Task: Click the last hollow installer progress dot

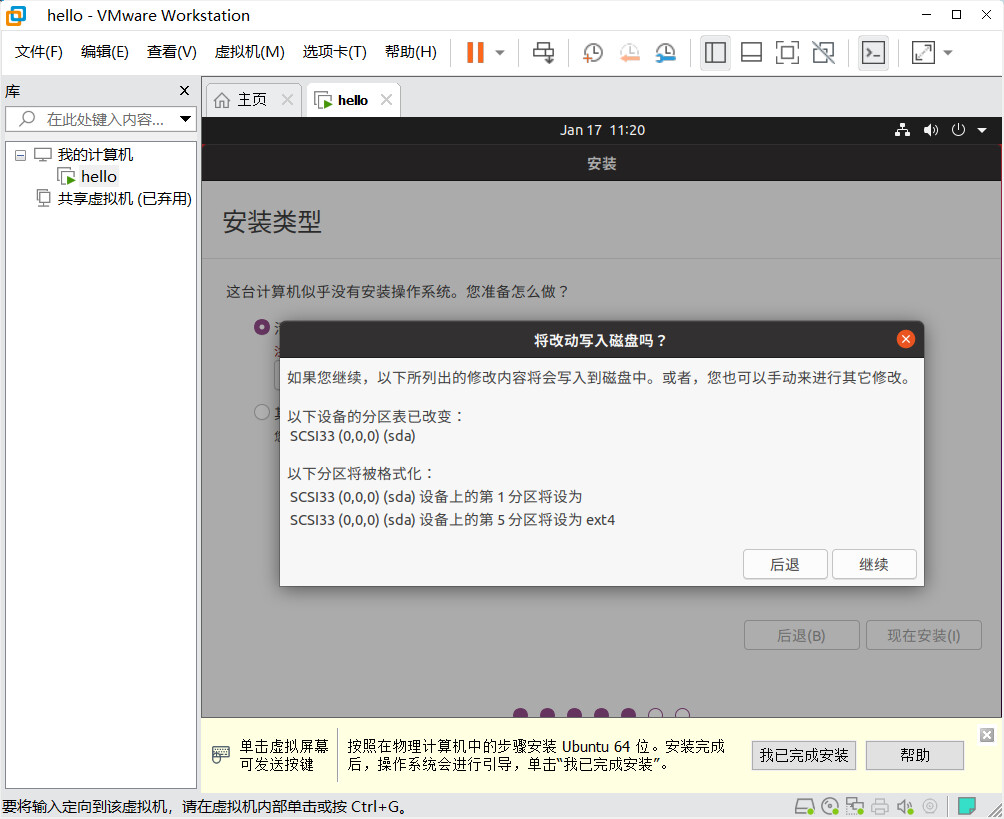Action: (683, 713)
